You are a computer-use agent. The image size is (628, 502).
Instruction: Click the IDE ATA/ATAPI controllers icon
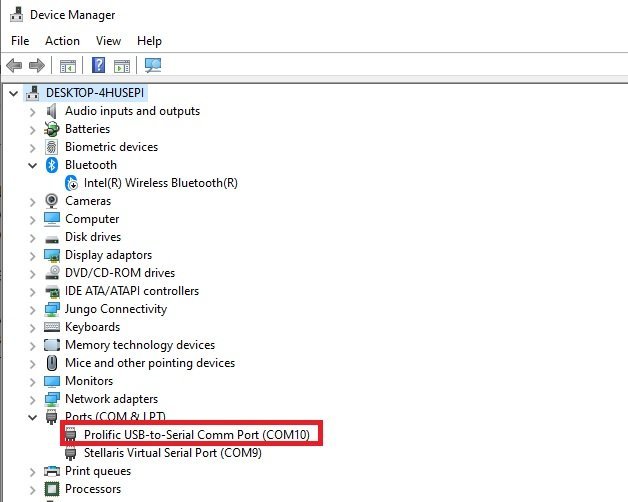coord(52,291)
